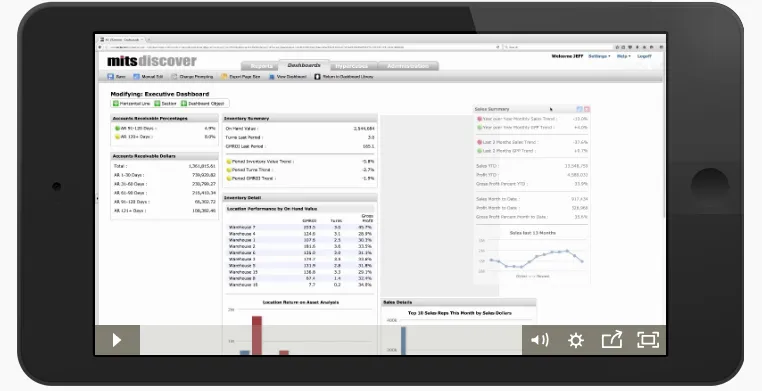762x391 pixels.
Task: Select the Warehouse 15 table row
Action: (x=300, y=272)
